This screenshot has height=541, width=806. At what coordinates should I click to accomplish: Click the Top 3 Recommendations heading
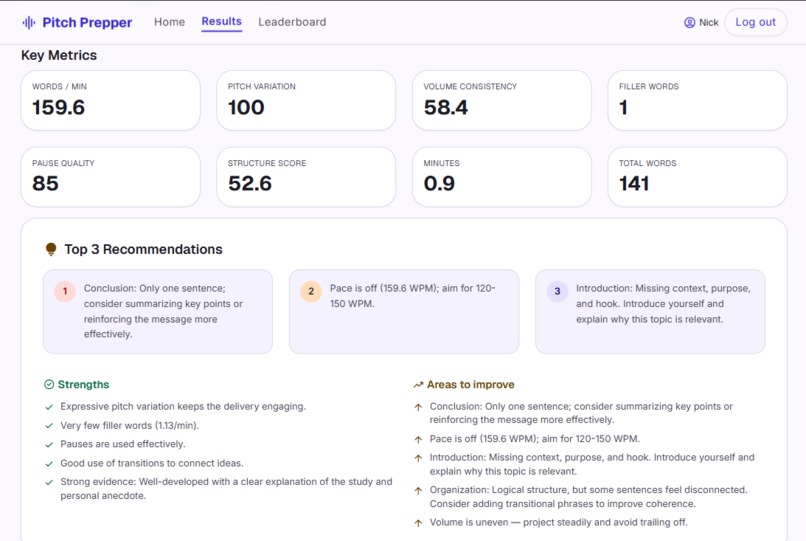pos(143,249)
